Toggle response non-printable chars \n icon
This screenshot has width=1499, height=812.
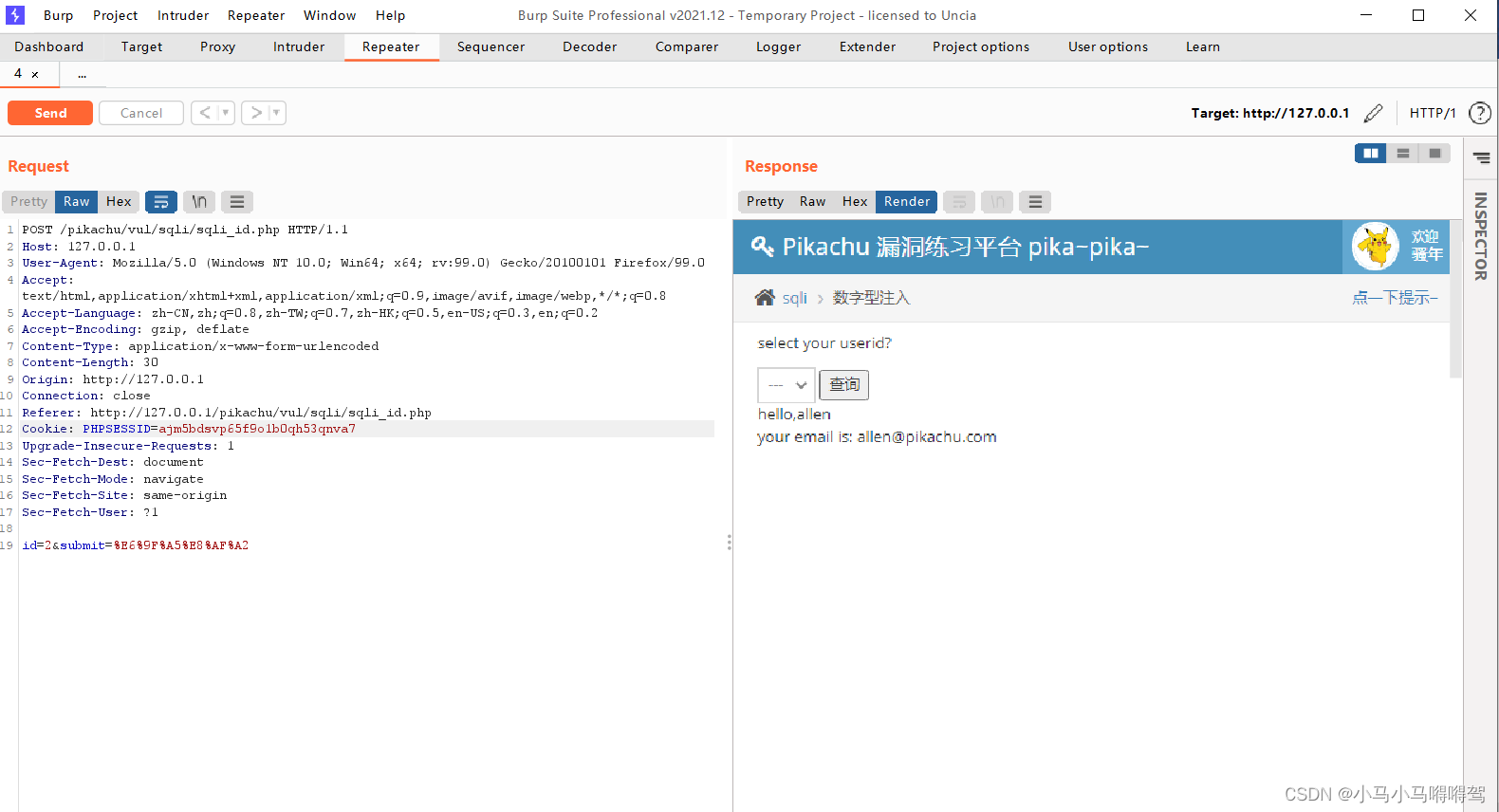coord(997,202)
